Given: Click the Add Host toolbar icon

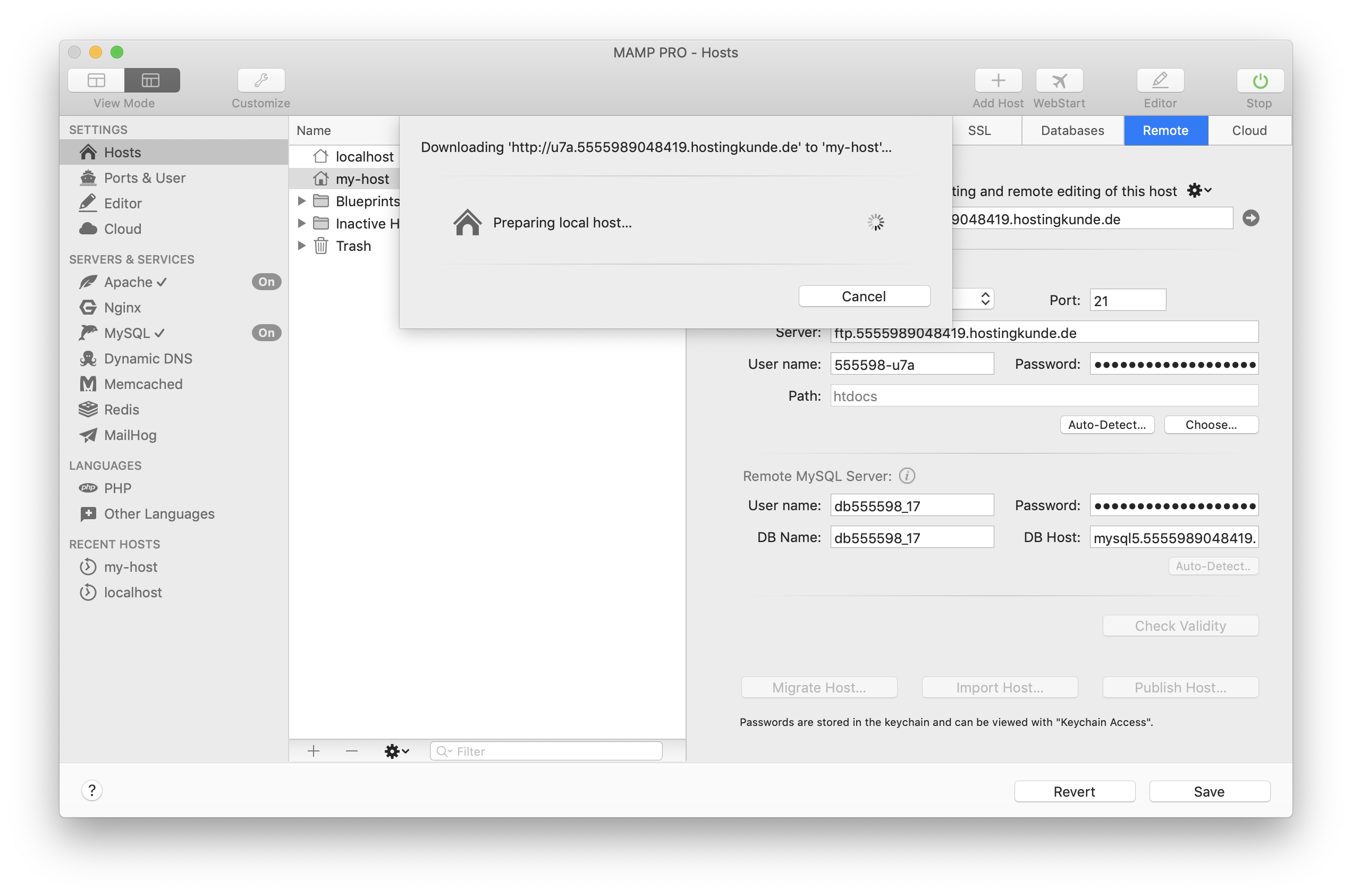Looking at the screenshot, I should pos(997,80).
